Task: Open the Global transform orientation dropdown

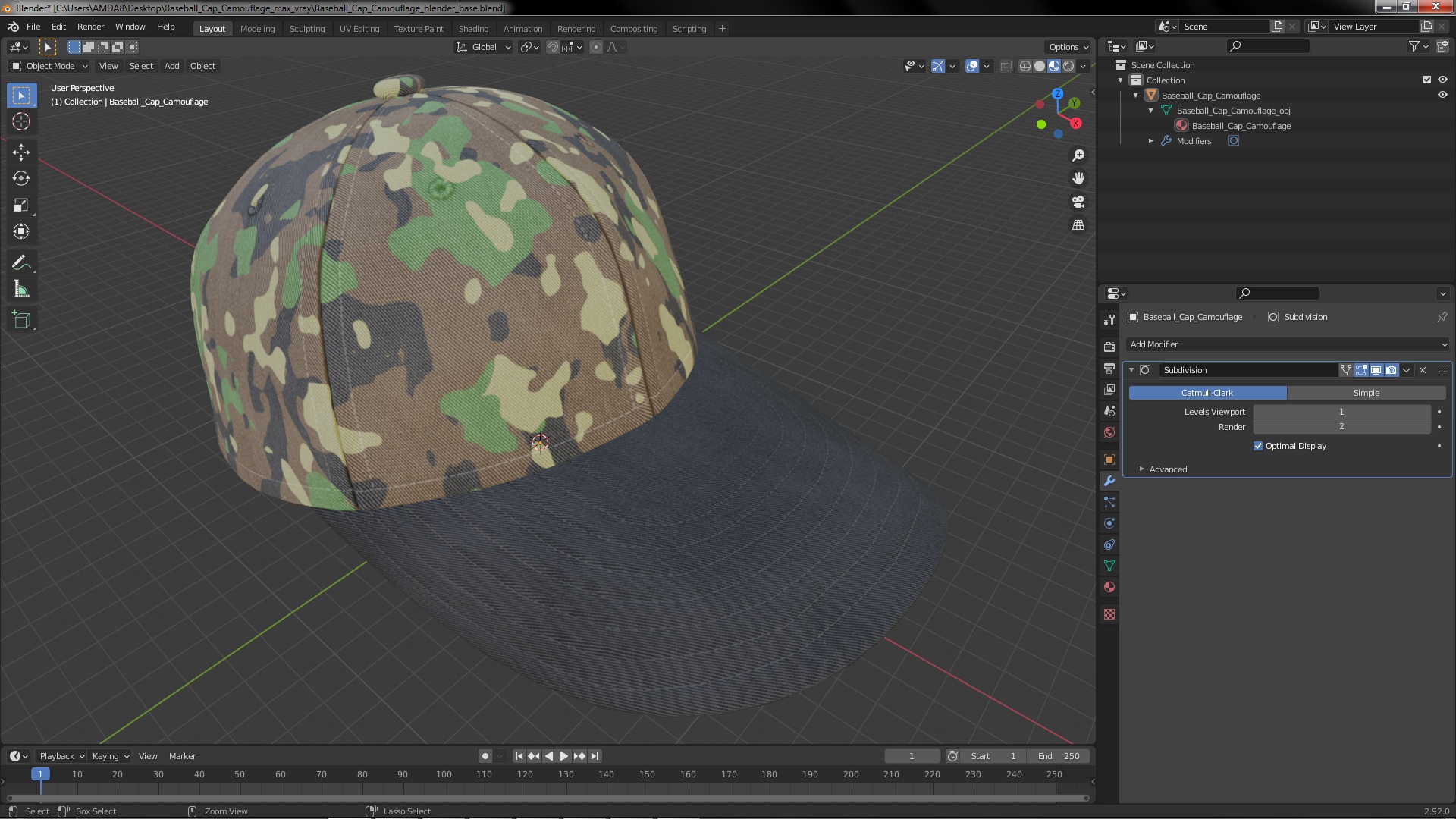Action: click(484, 47)
